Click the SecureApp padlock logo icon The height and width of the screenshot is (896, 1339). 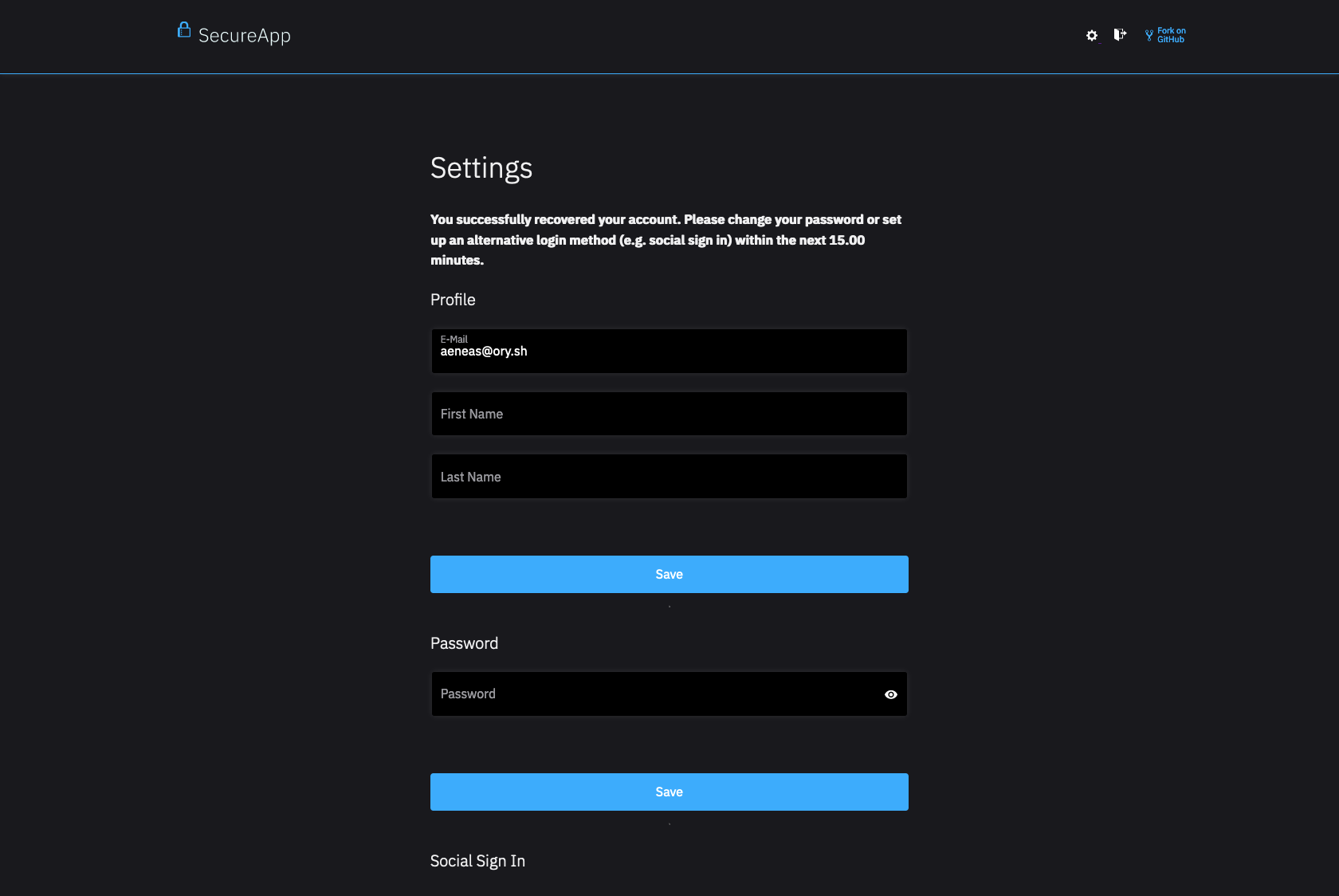(x=184, y=30)
